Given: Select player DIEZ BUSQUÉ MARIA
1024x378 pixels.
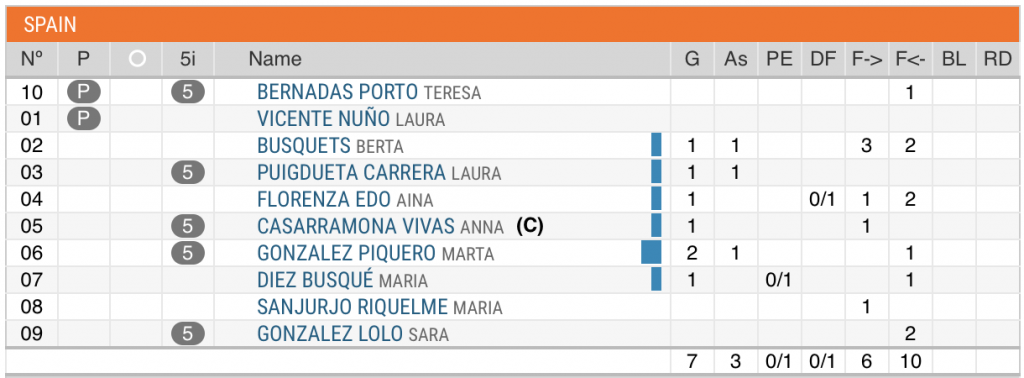Looking at the screenshot, I should click(342, 280).
